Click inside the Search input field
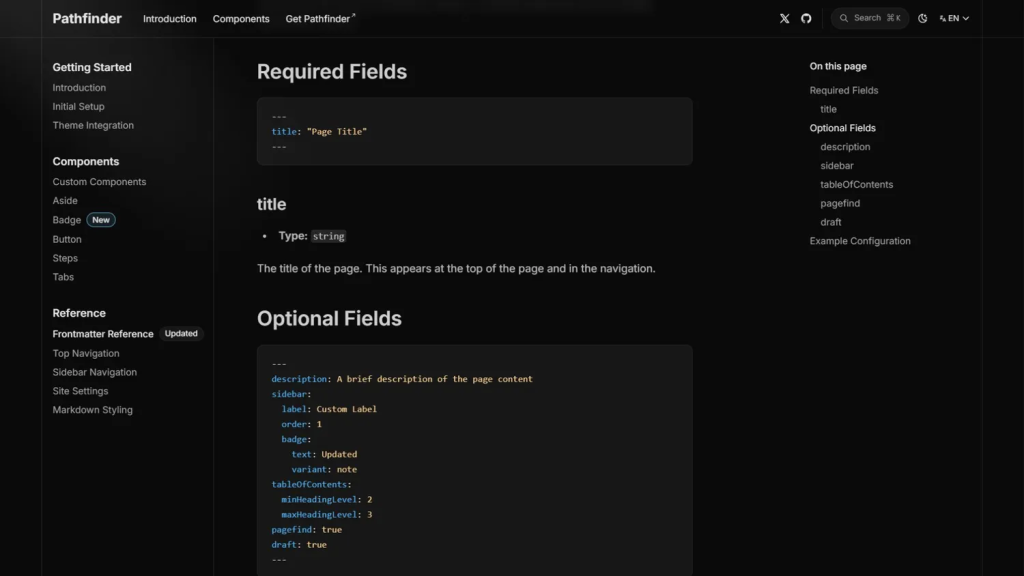The width and height of the screenshot is (1024, 576). point(870,18)
